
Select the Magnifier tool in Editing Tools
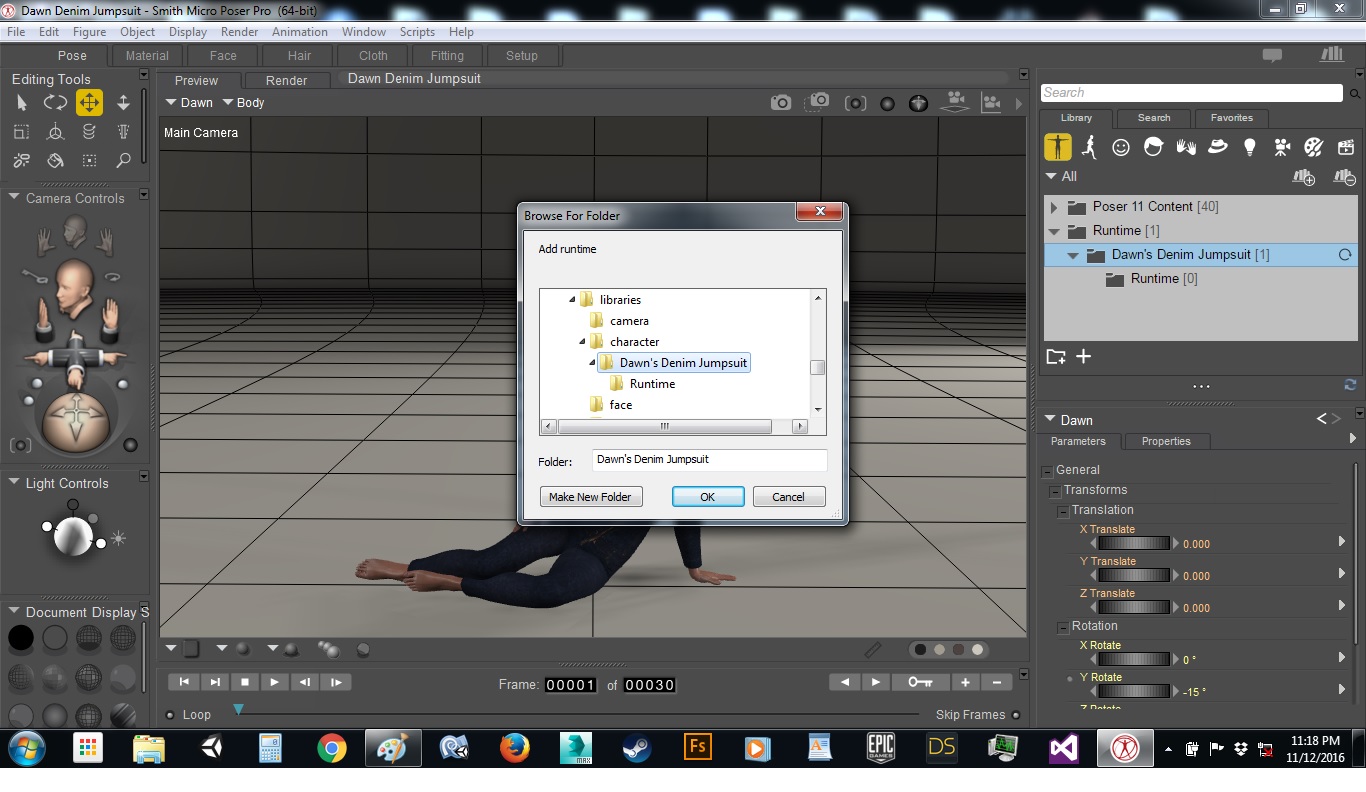click(123, 160)
